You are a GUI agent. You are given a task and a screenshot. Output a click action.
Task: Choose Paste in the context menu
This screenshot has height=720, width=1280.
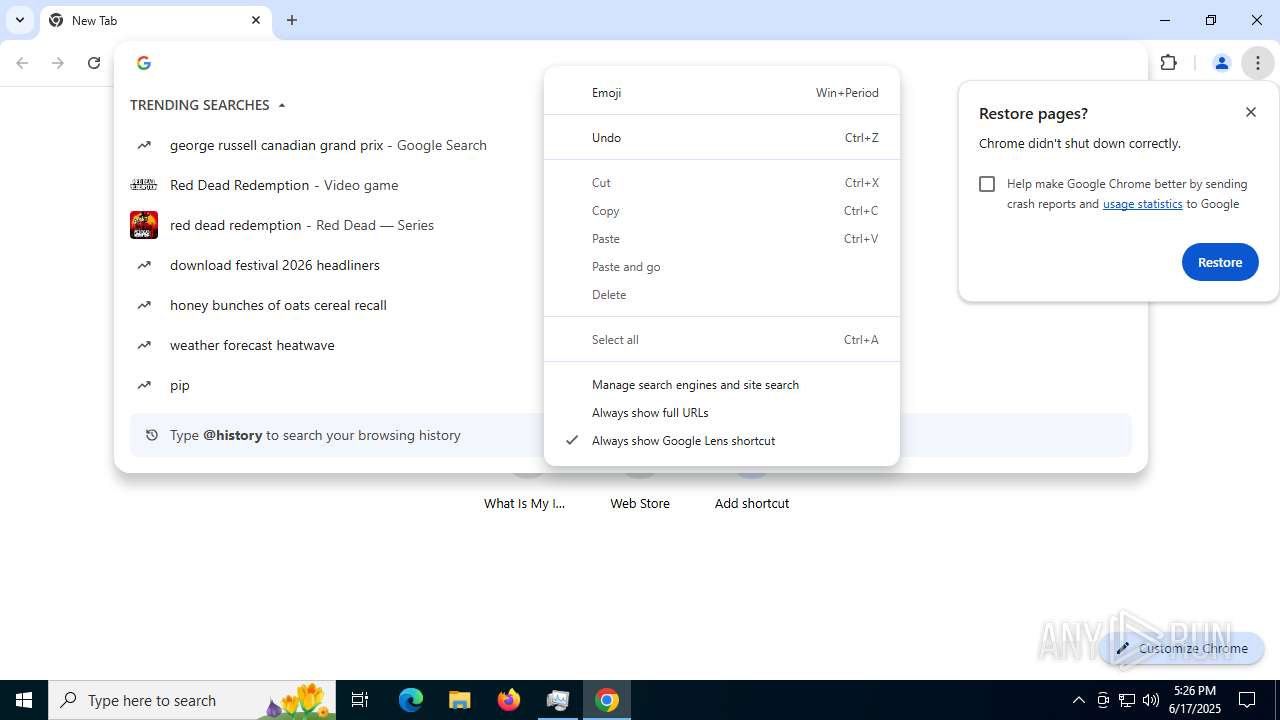[722, 239]
